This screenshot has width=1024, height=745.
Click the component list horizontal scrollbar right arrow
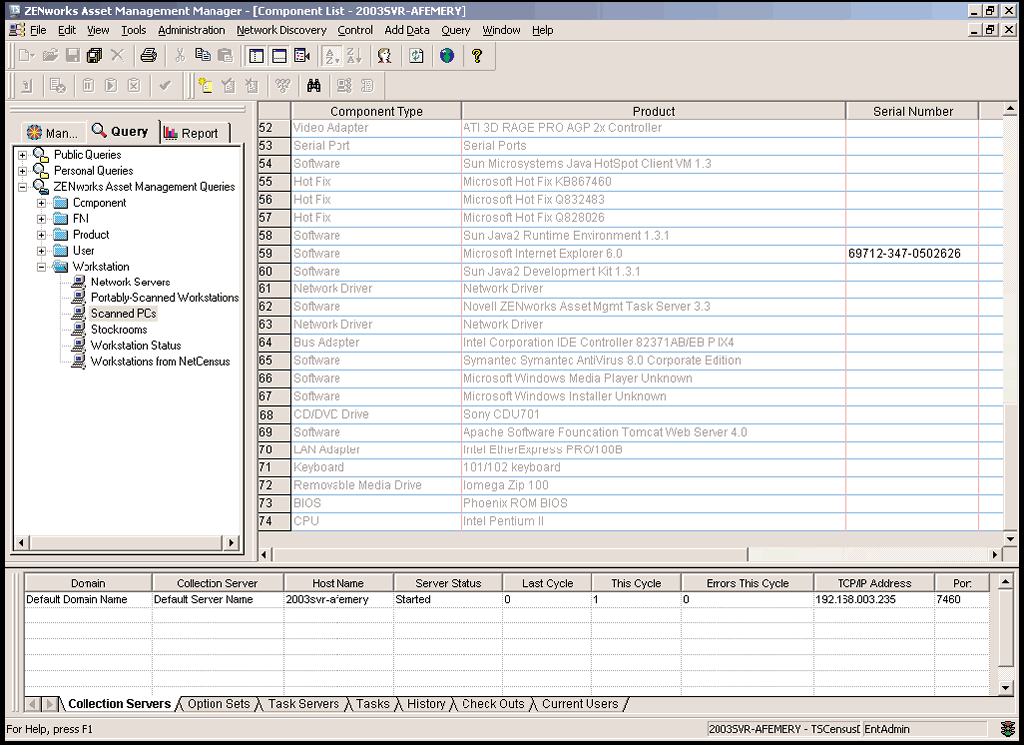click(995, 554)
